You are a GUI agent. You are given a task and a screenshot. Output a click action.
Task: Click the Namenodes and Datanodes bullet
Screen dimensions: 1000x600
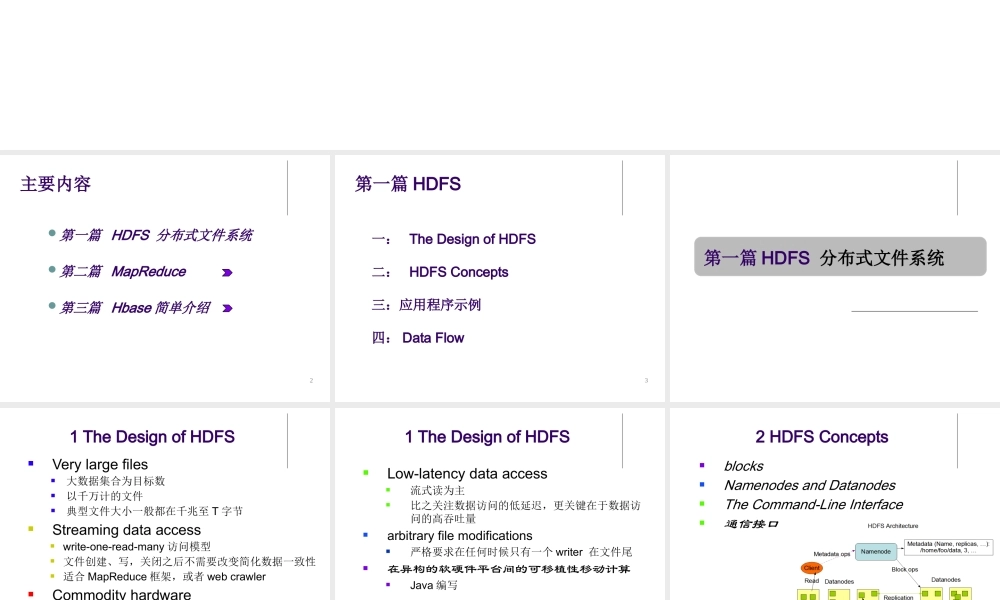pos(809,485)
